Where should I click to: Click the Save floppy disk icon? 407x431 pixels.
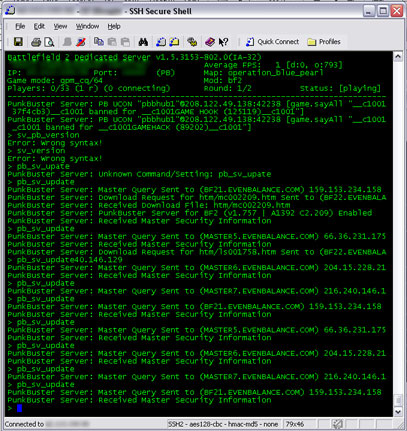18,42
